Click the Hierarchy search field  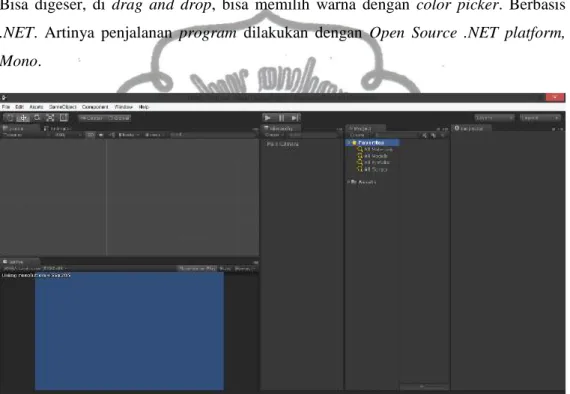314,135
